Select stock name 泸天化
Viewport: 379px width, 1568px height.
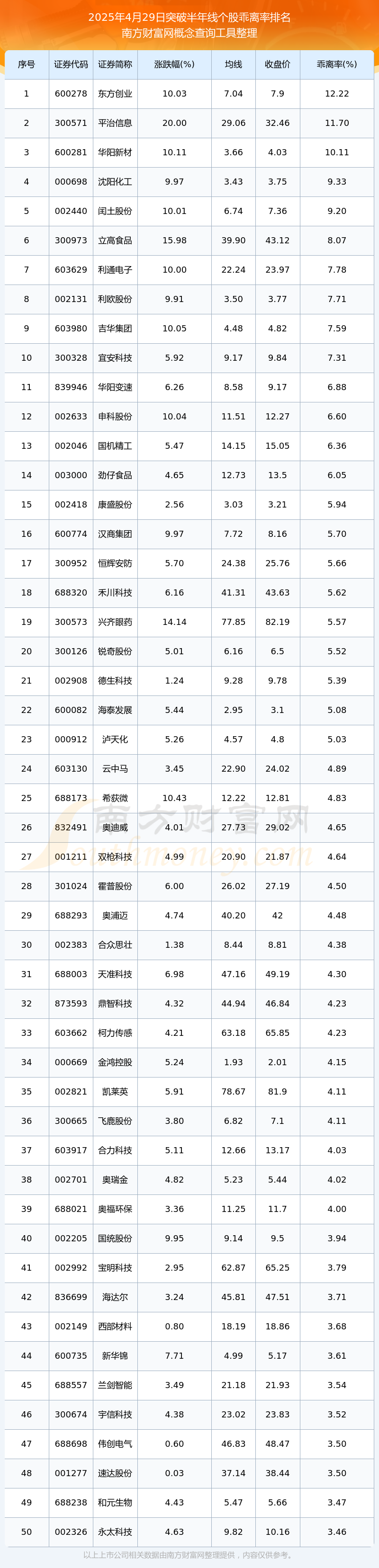tap(115, 739)
